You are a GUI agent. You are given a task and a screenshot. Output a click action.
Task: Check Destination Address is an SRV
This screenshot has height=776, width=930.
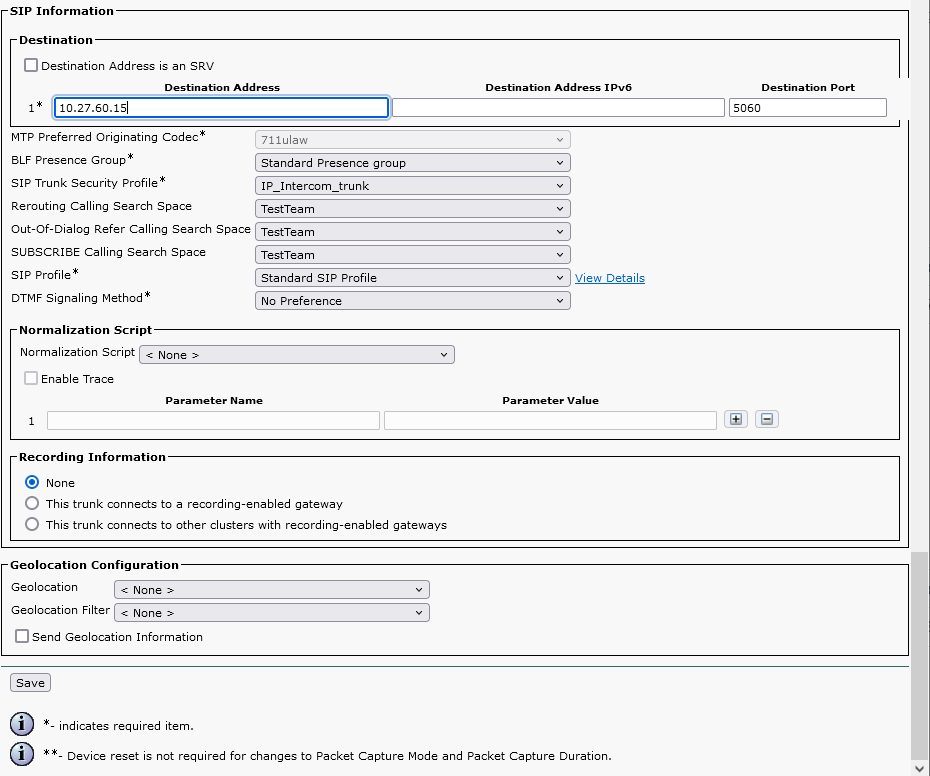pos(31,65)
